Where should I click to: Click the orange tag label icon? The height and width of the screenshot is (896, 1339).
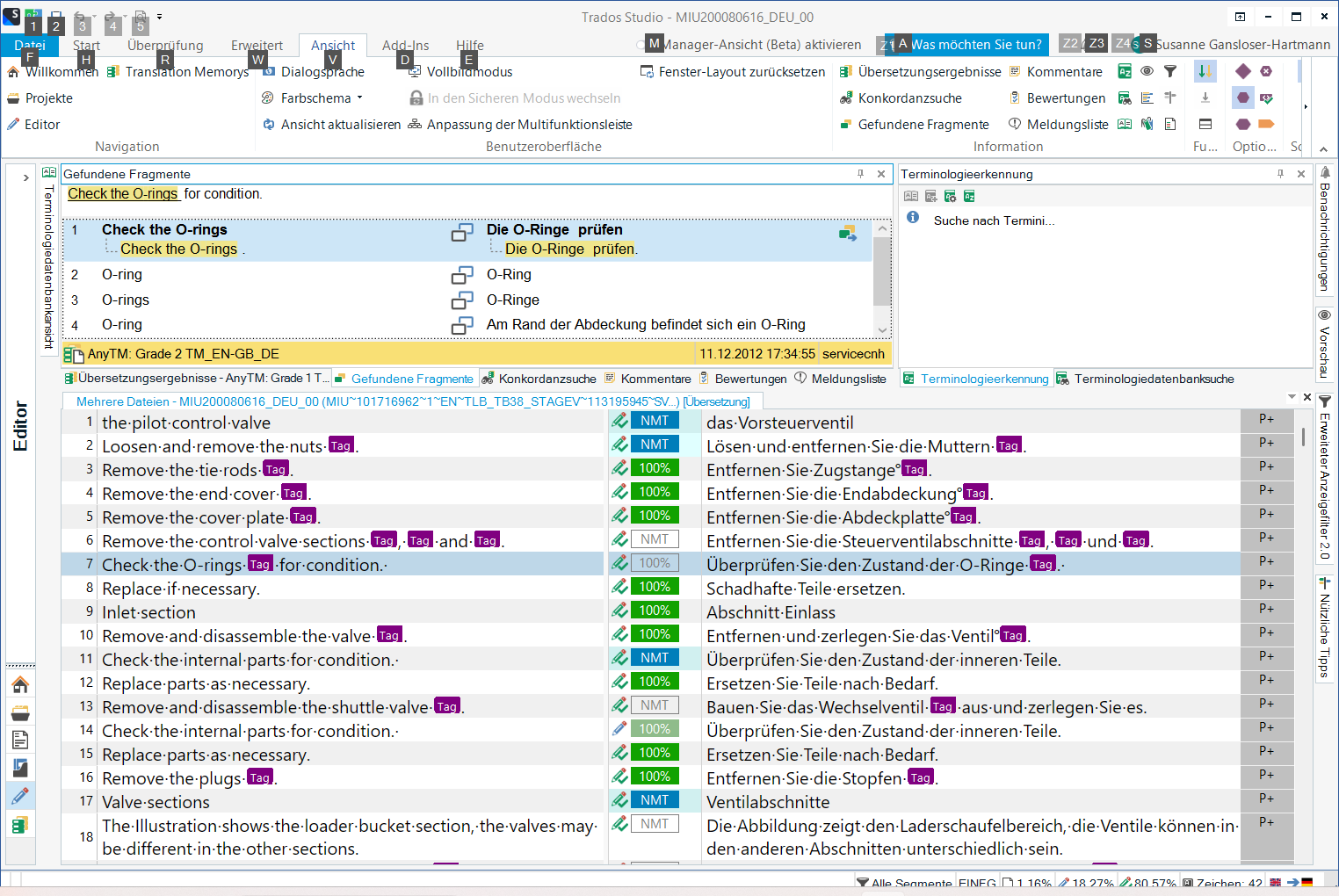click(1266, 124)
